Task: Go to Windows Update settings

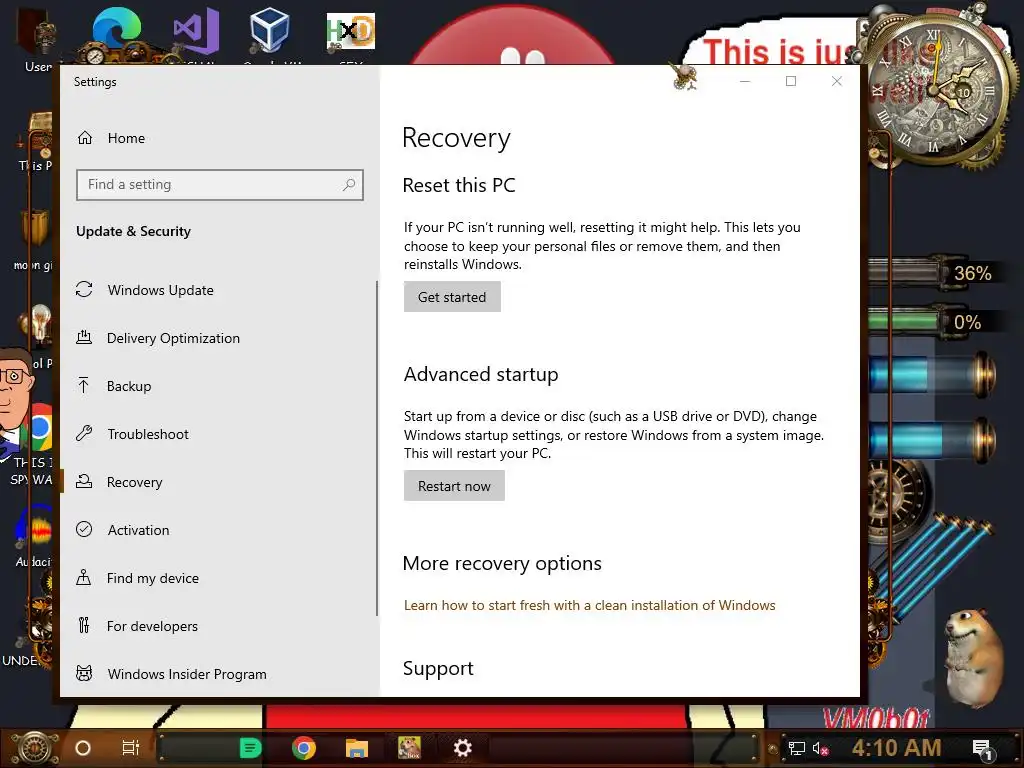Action: pos(161,290)
